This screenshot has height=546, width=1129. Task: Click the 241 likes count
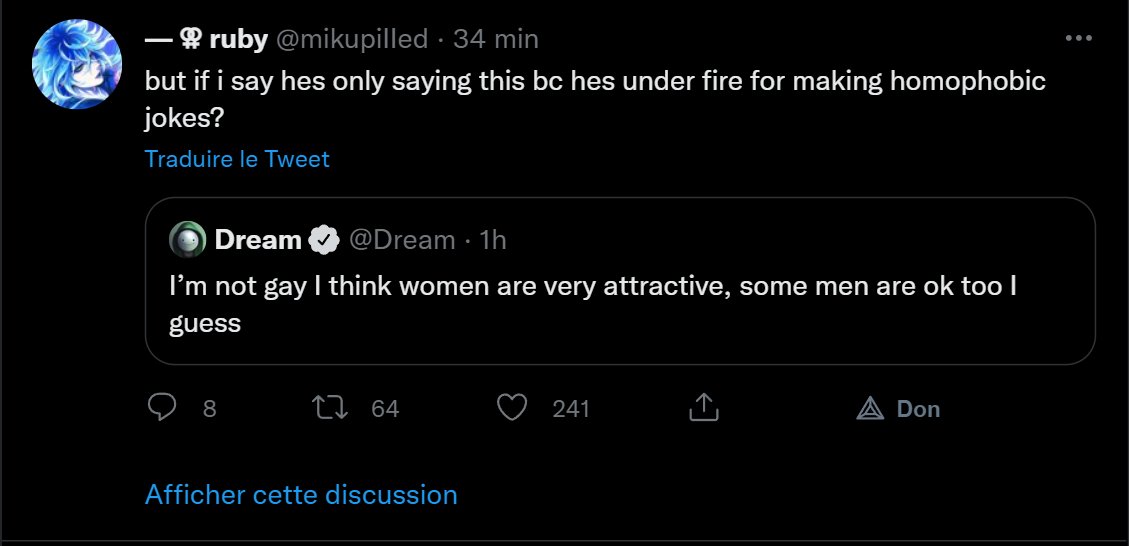(571, 409)
